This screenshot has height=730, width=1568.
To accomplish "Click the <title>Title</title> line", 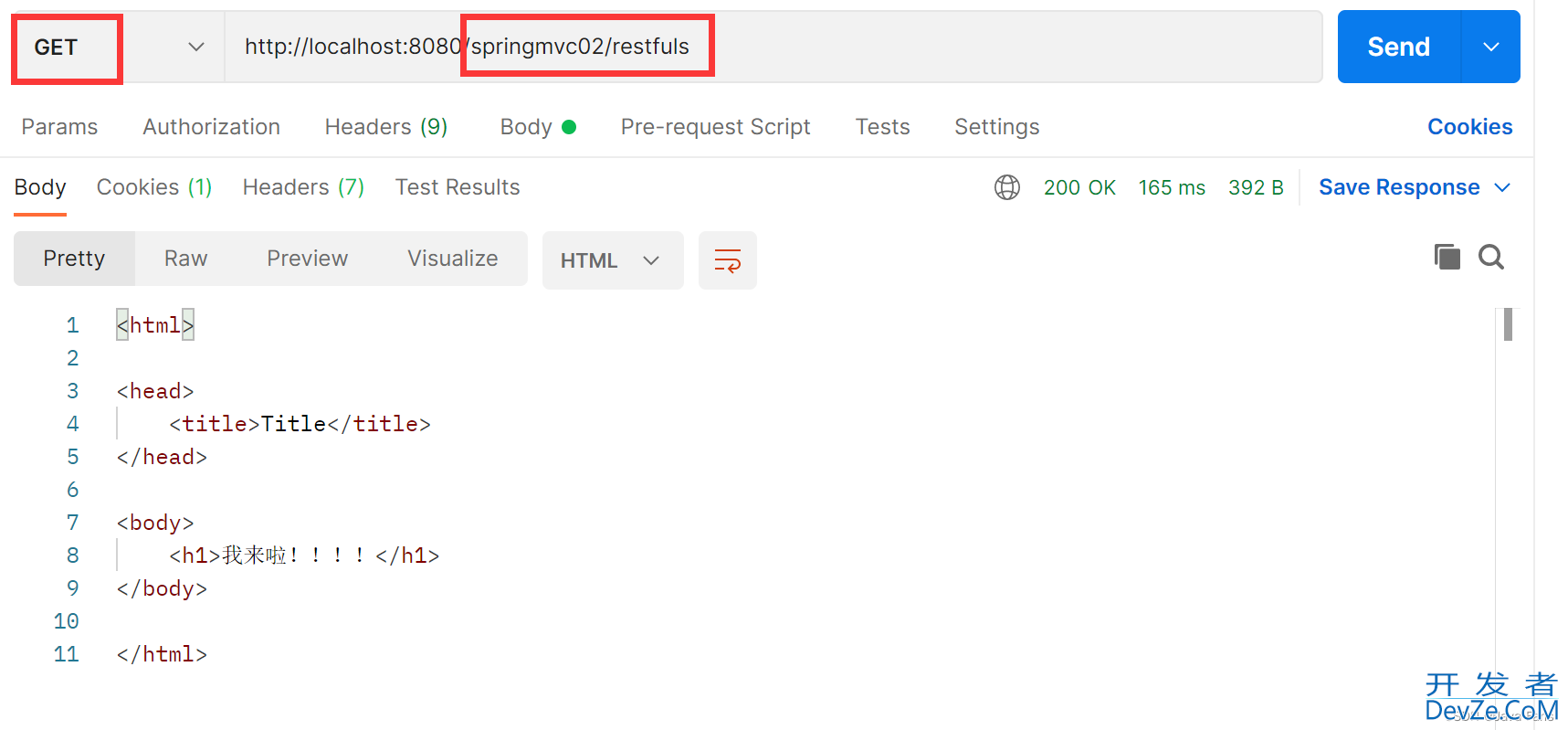I will 300,424.
